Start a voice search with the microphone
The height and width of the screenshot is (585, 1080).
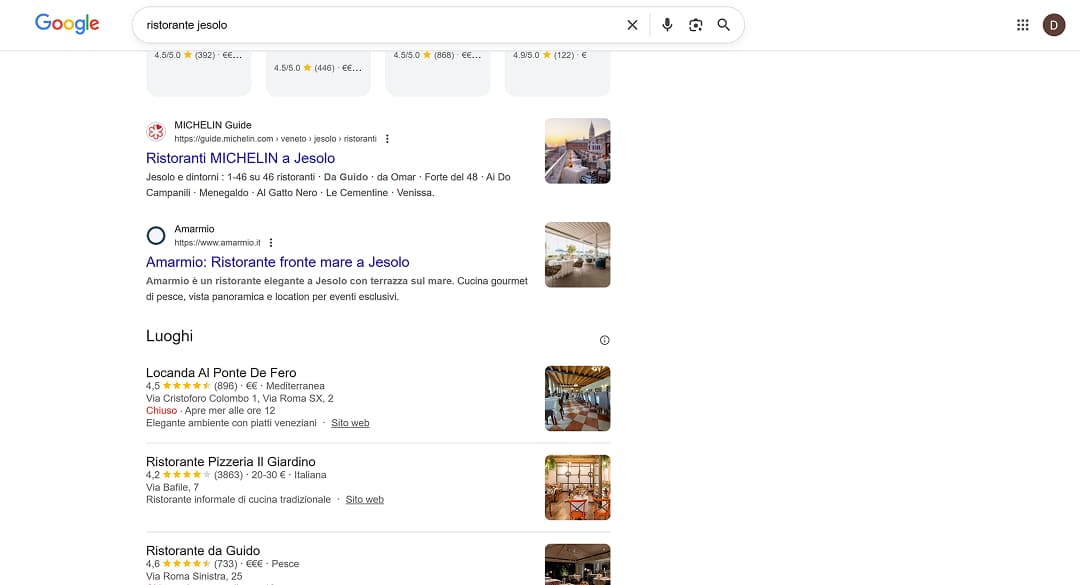(x=667, y=25)
